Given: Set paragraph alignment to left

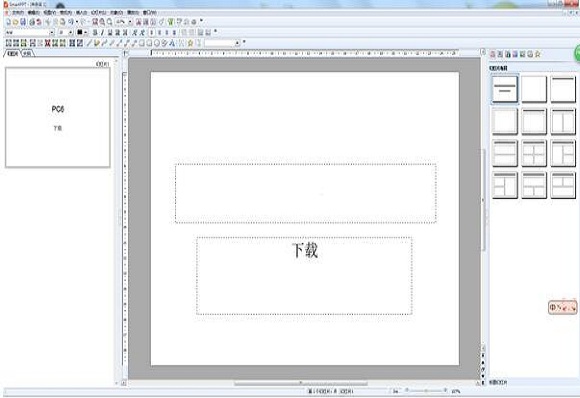Looking at the screenshot, I should (152, 33).
